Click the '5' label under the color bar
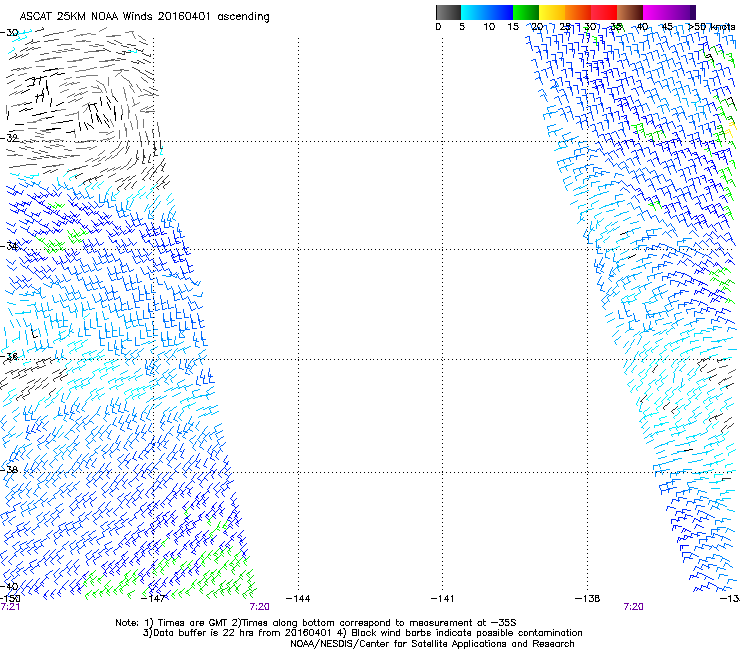The image size is (740, 650). coord(462,27)
